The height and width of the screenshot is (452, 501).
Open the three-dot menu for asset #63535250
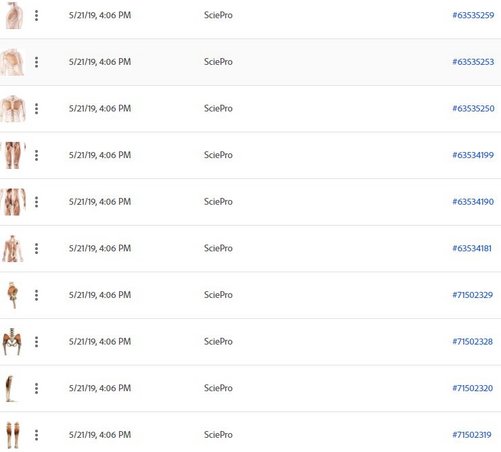[36, 109]
